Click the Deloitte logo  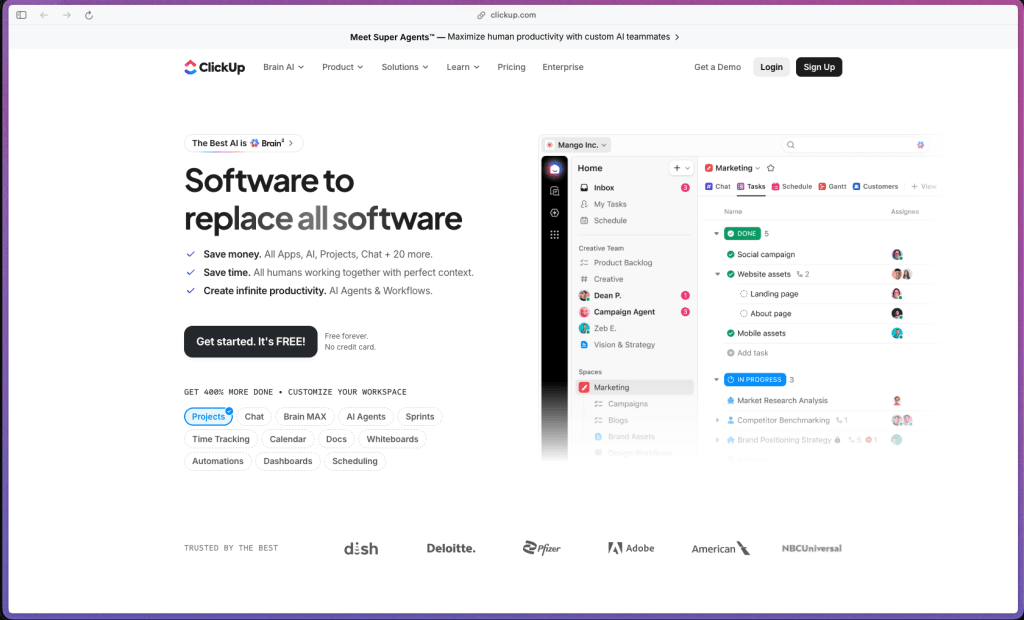pos(451,549)
